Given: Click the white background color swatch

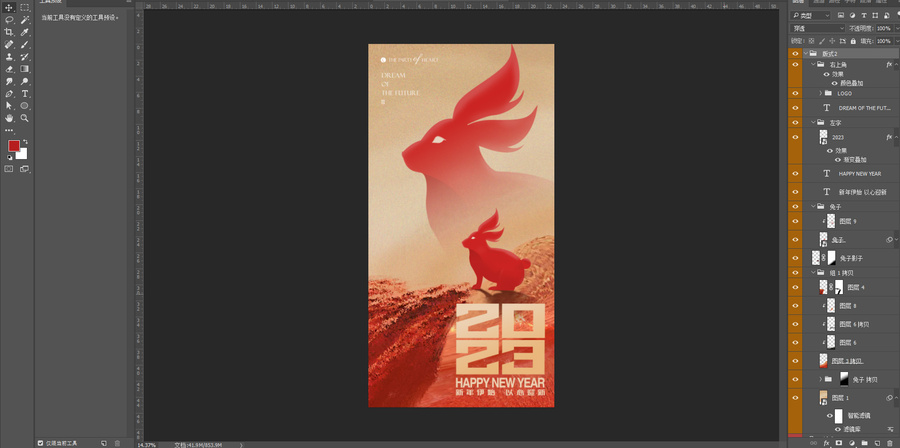Looking at the screenshot, I should pyautogui.click(x=23, y=155).
